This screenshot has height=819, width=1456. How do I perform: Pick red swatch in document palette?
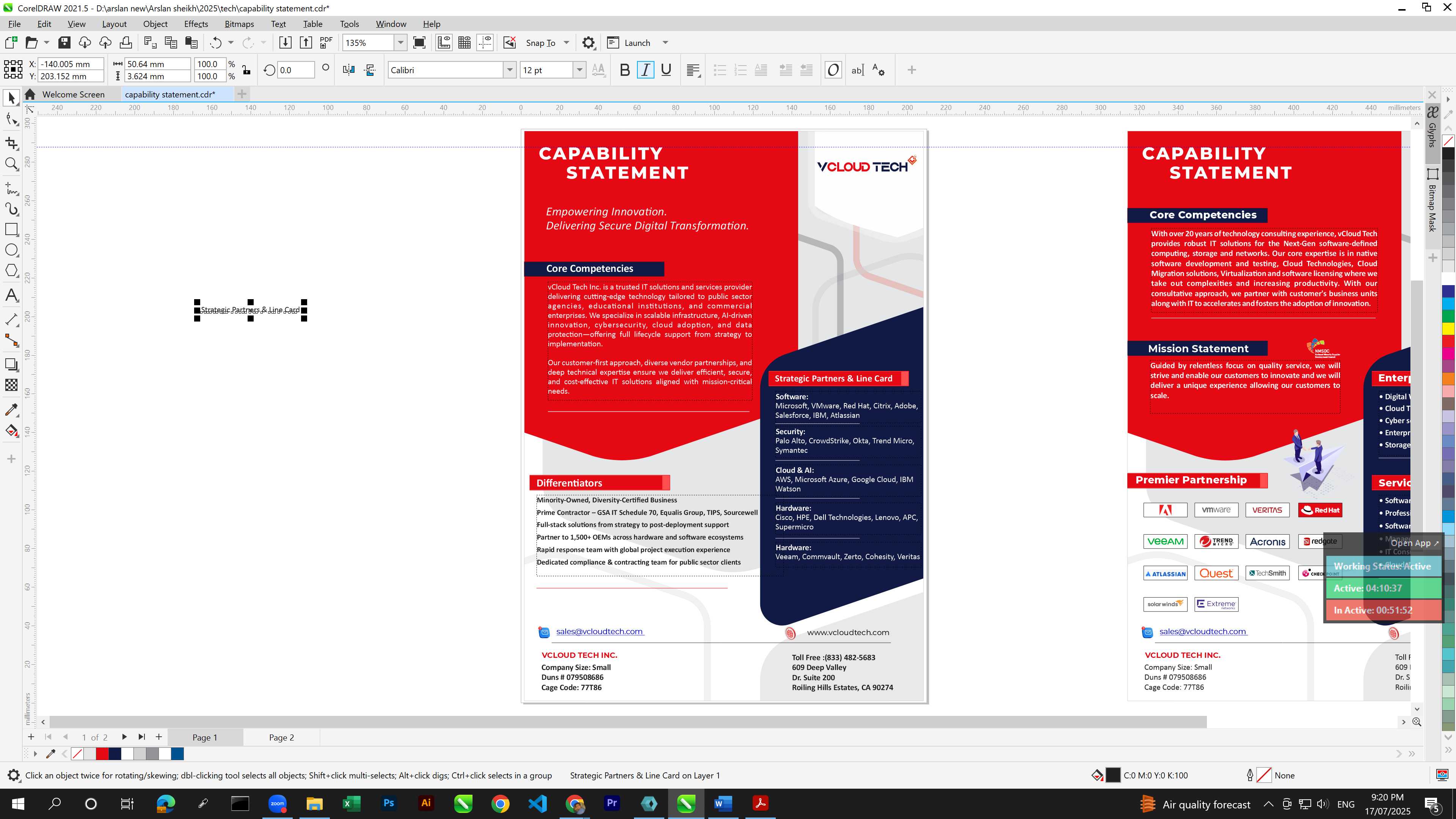coord(102,753)
